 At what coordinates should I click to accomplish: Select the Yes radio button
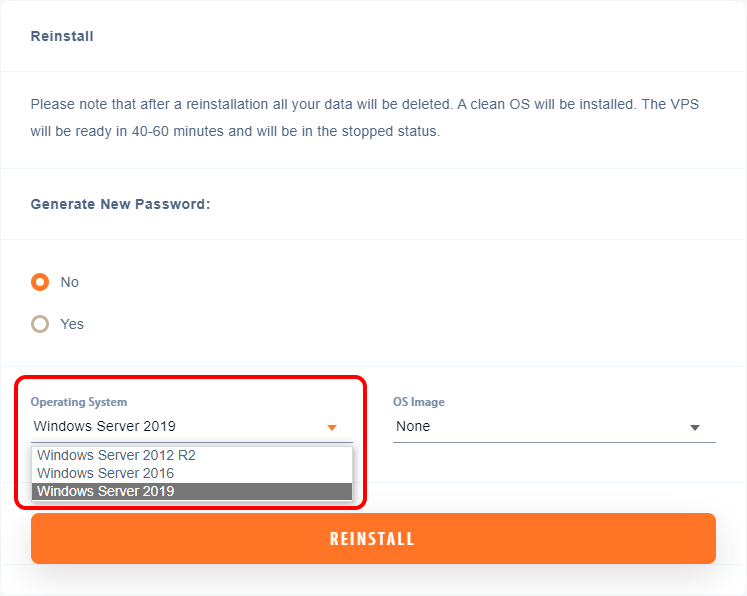click(x=40, y=324)
